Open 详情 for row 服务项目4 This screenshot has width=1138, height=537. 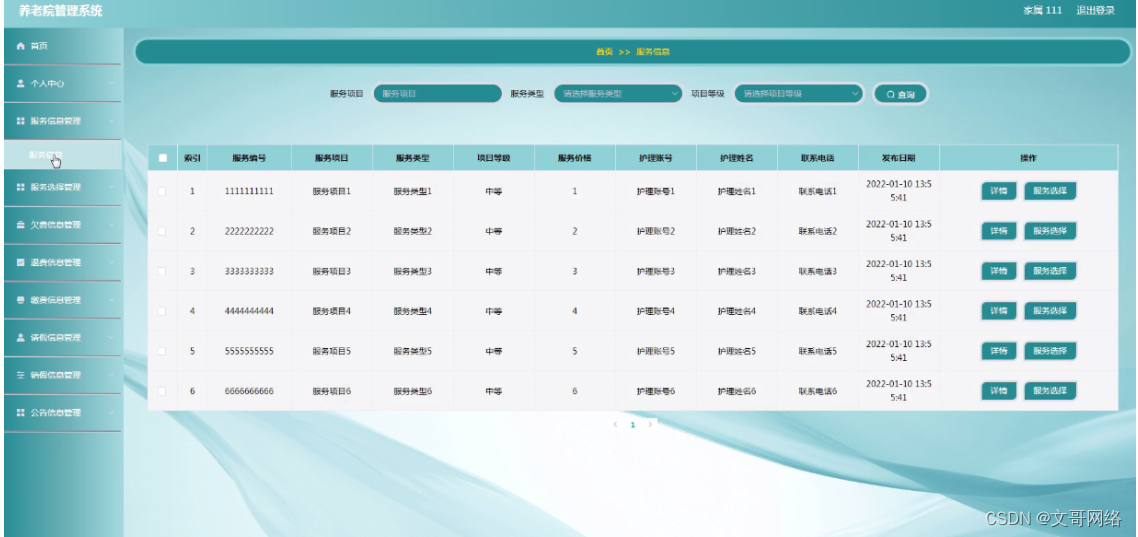(x=999, y=311)
